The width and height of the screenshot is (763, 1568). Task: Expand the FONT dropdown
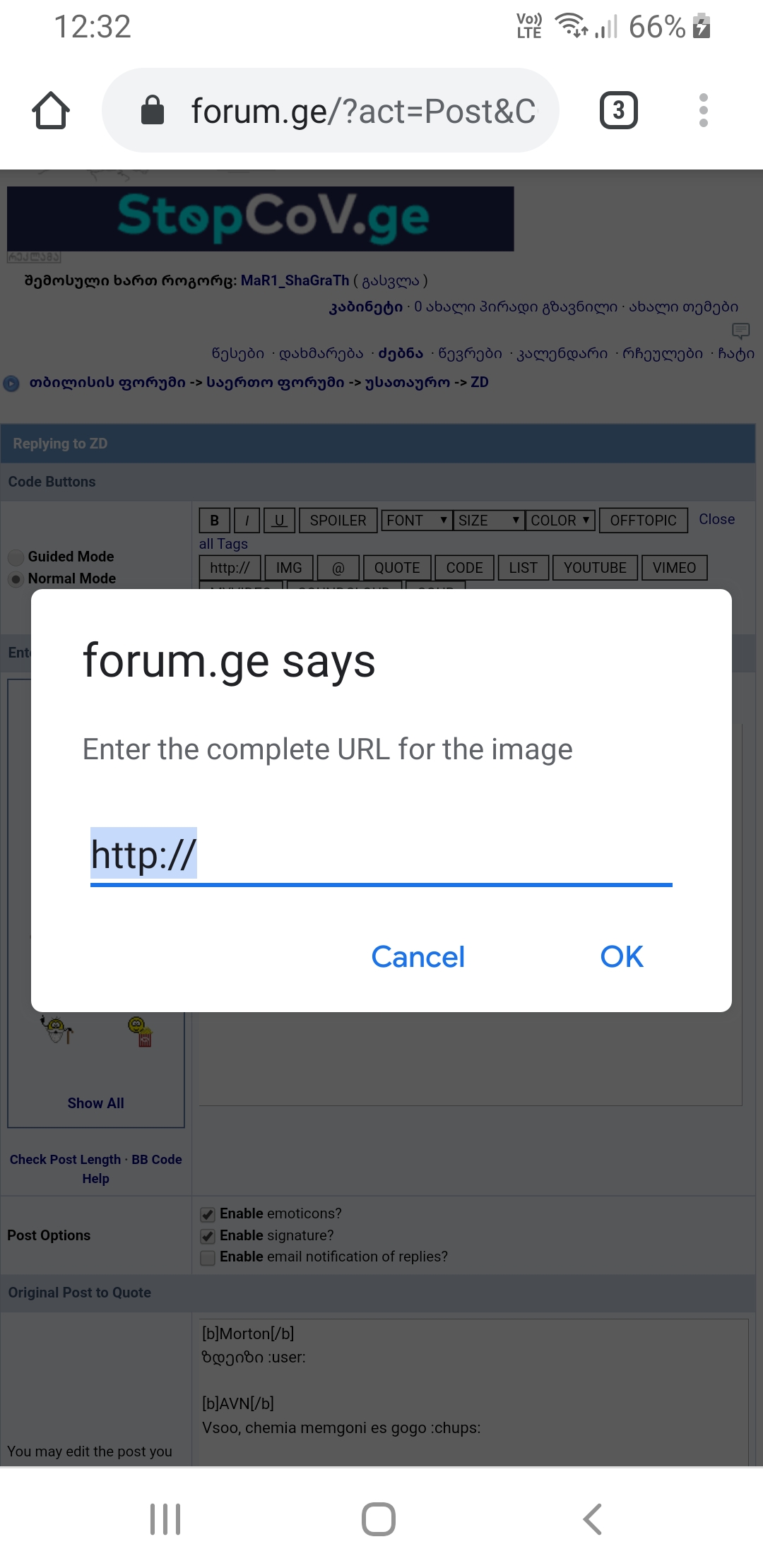click(x=417, y=521)
